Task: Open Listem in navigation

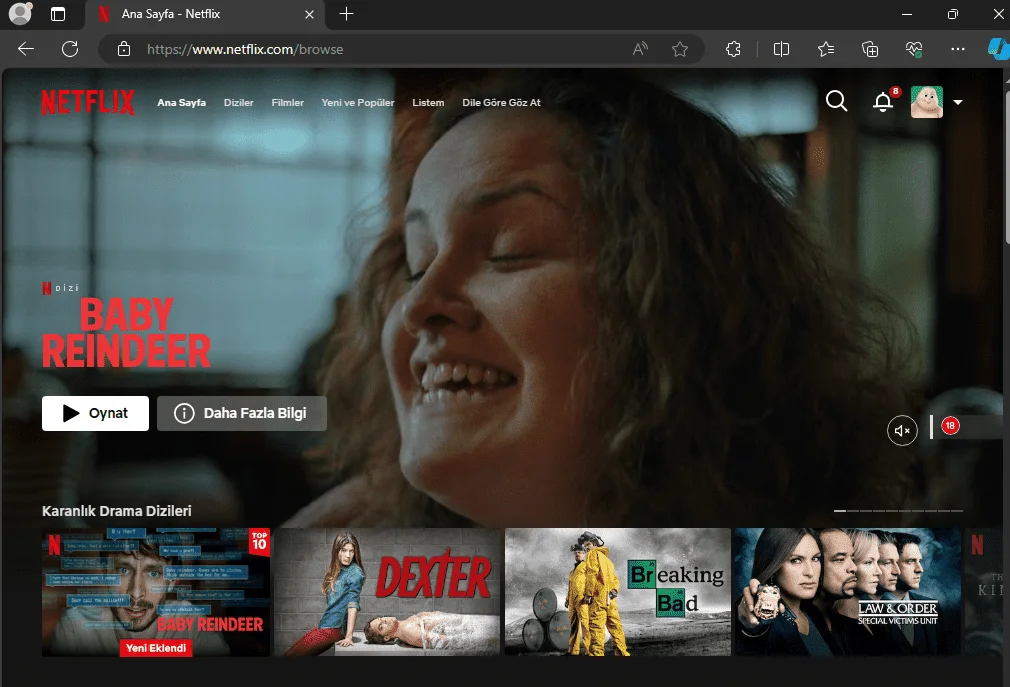Action: (x=428, y=102)
